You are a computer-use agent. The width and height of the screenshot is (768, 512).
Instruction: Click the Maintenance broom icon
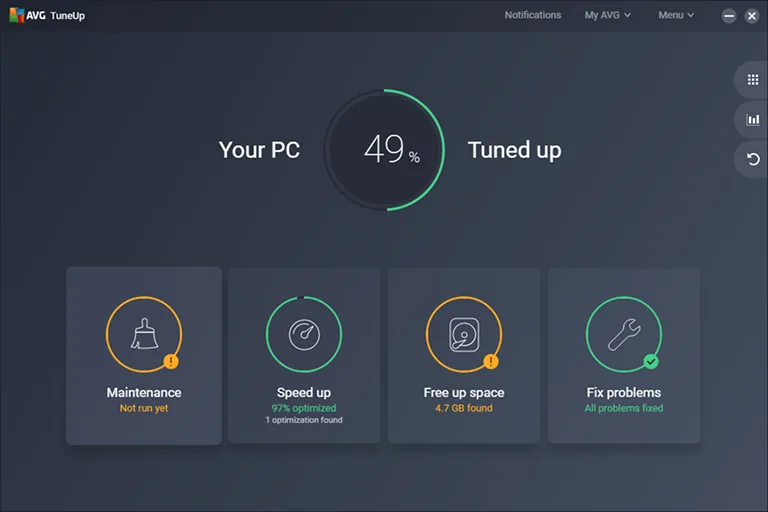point(144,334)
